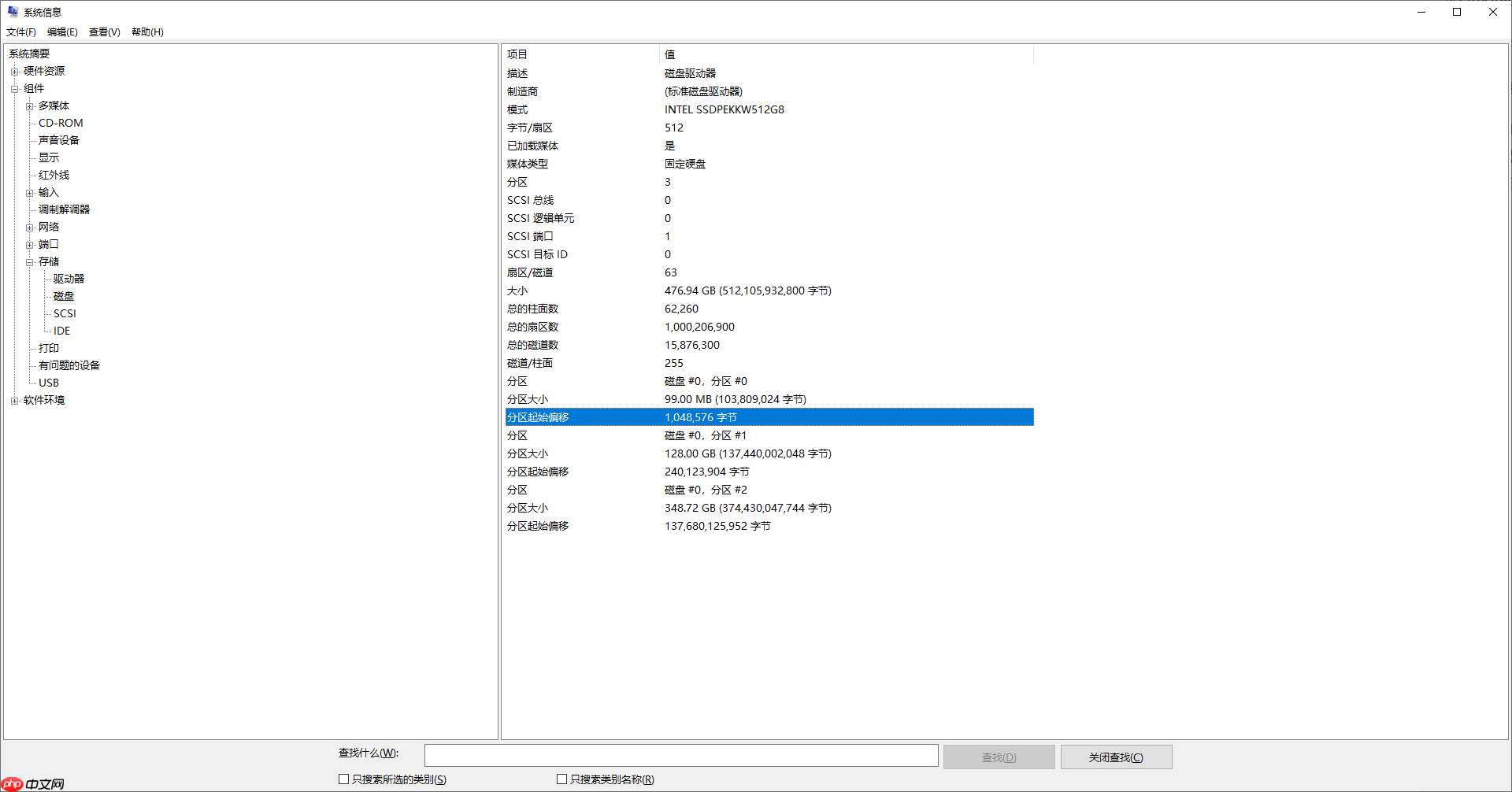
Task: Open the 文件(F) menu
Action: coord(21,32)
